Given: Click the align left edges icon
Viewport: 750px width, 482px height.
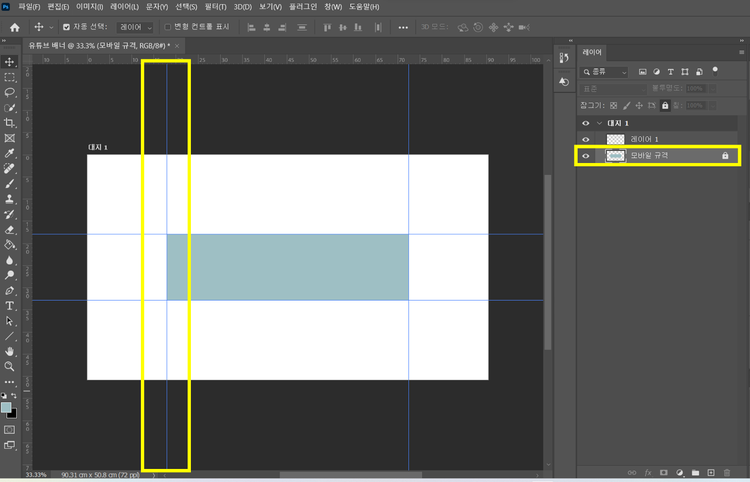Looking at the screenshot, I should coord(252,28).
